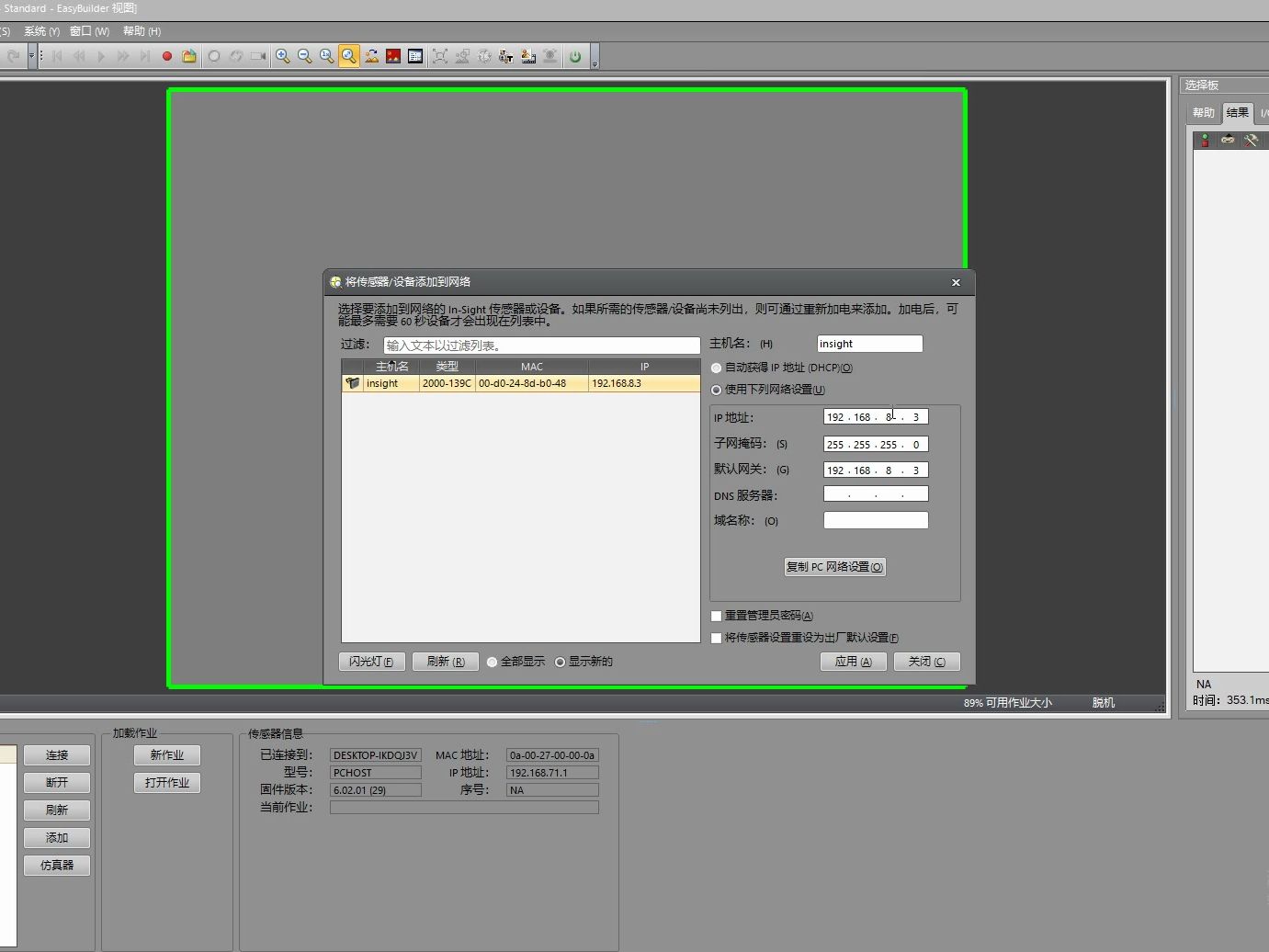Screen dimensions: 1269x952
Task: Select the insight sensor row in list
Action: (521, 383)
